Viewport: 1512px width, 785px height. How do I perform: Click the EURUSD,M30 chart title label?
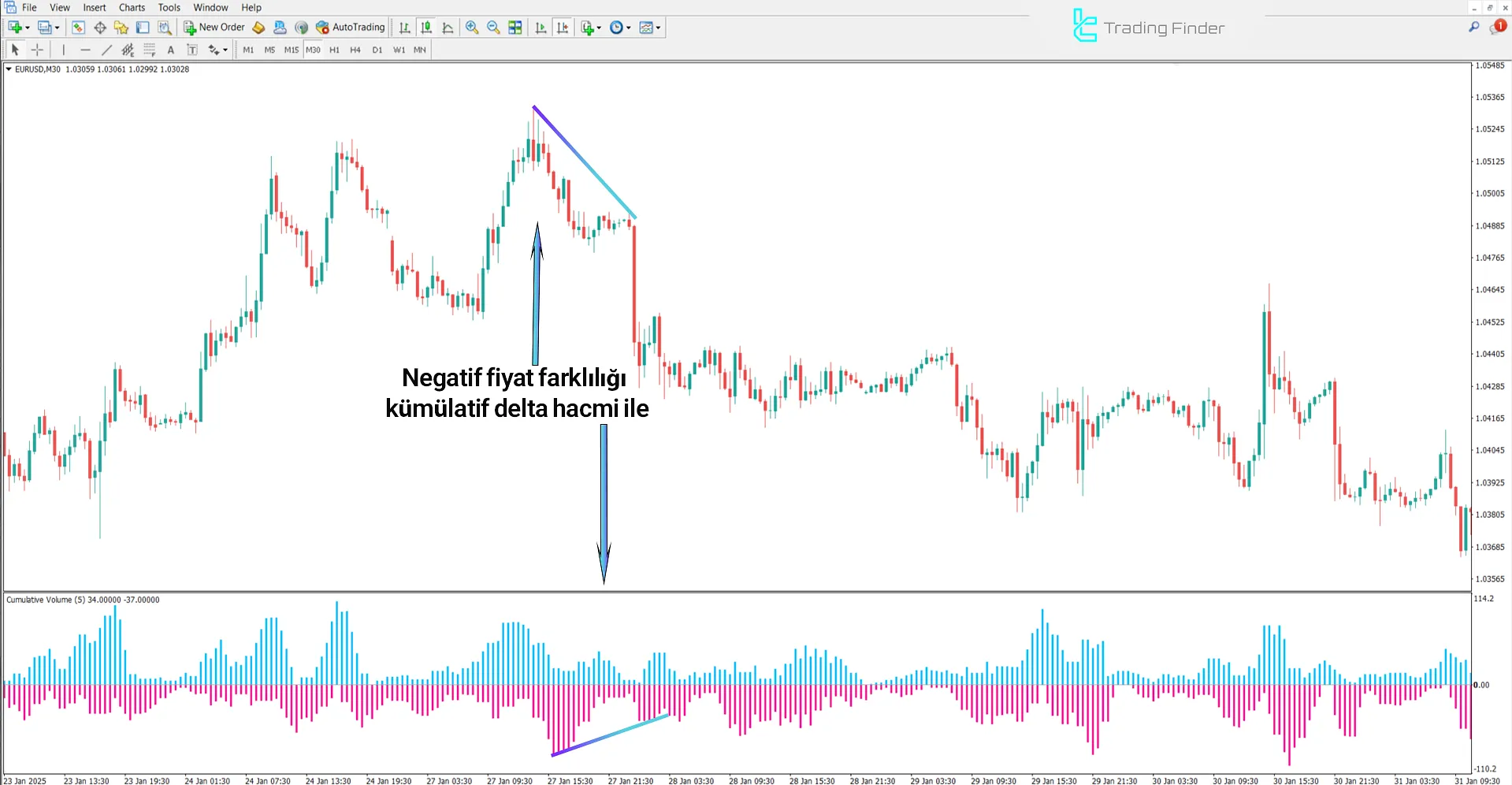point(37,69)
